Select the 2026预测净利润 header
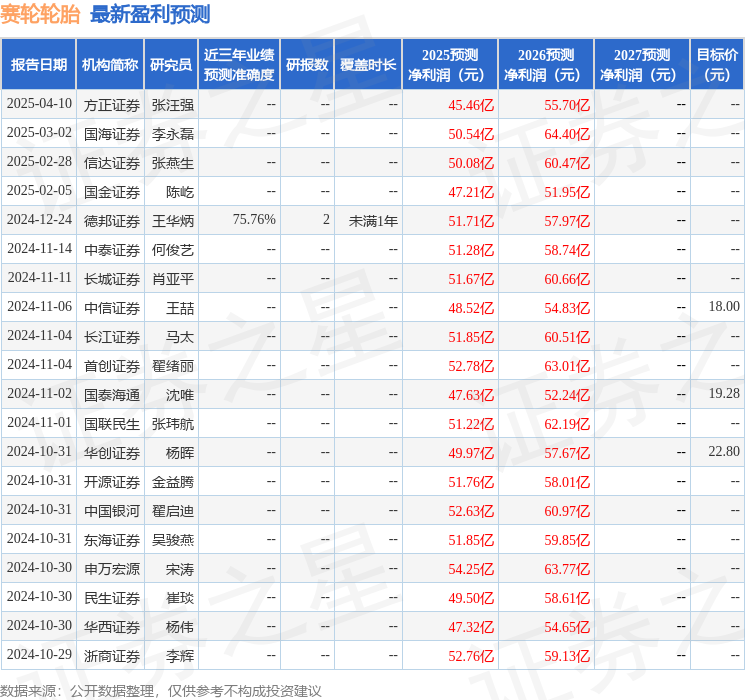 (546, 65)
